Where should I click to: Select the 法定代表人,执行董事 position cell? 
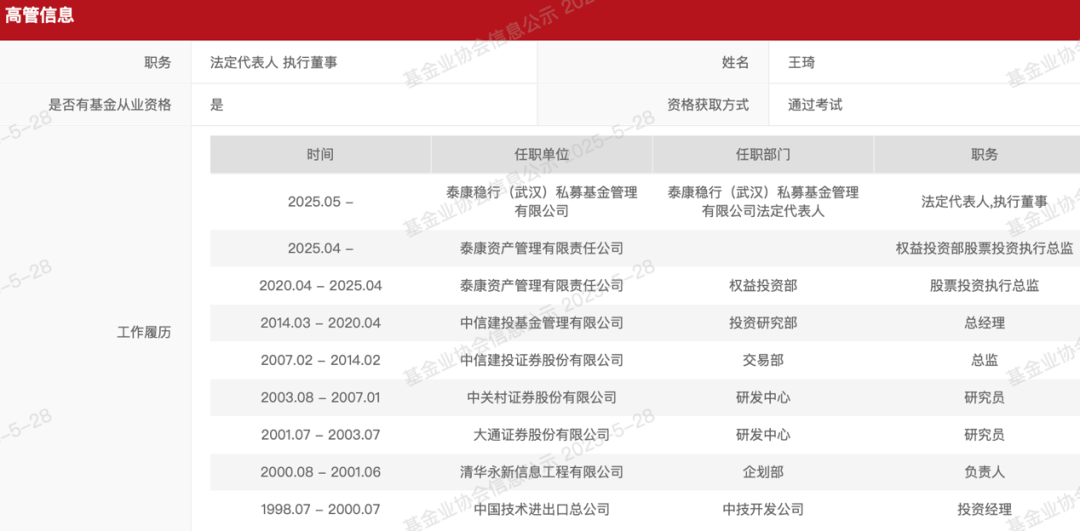point(984,202)
